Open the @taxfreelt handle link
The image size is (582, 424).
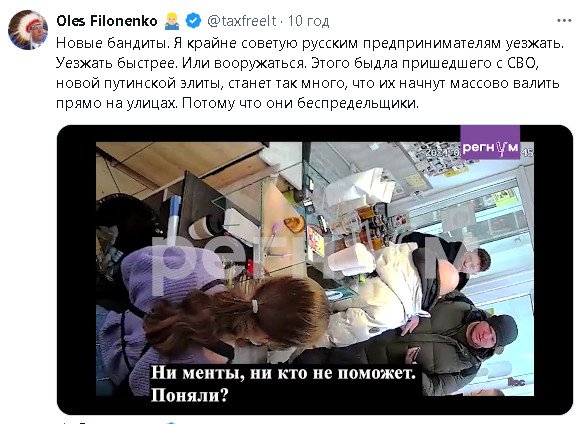coord(242,21)
